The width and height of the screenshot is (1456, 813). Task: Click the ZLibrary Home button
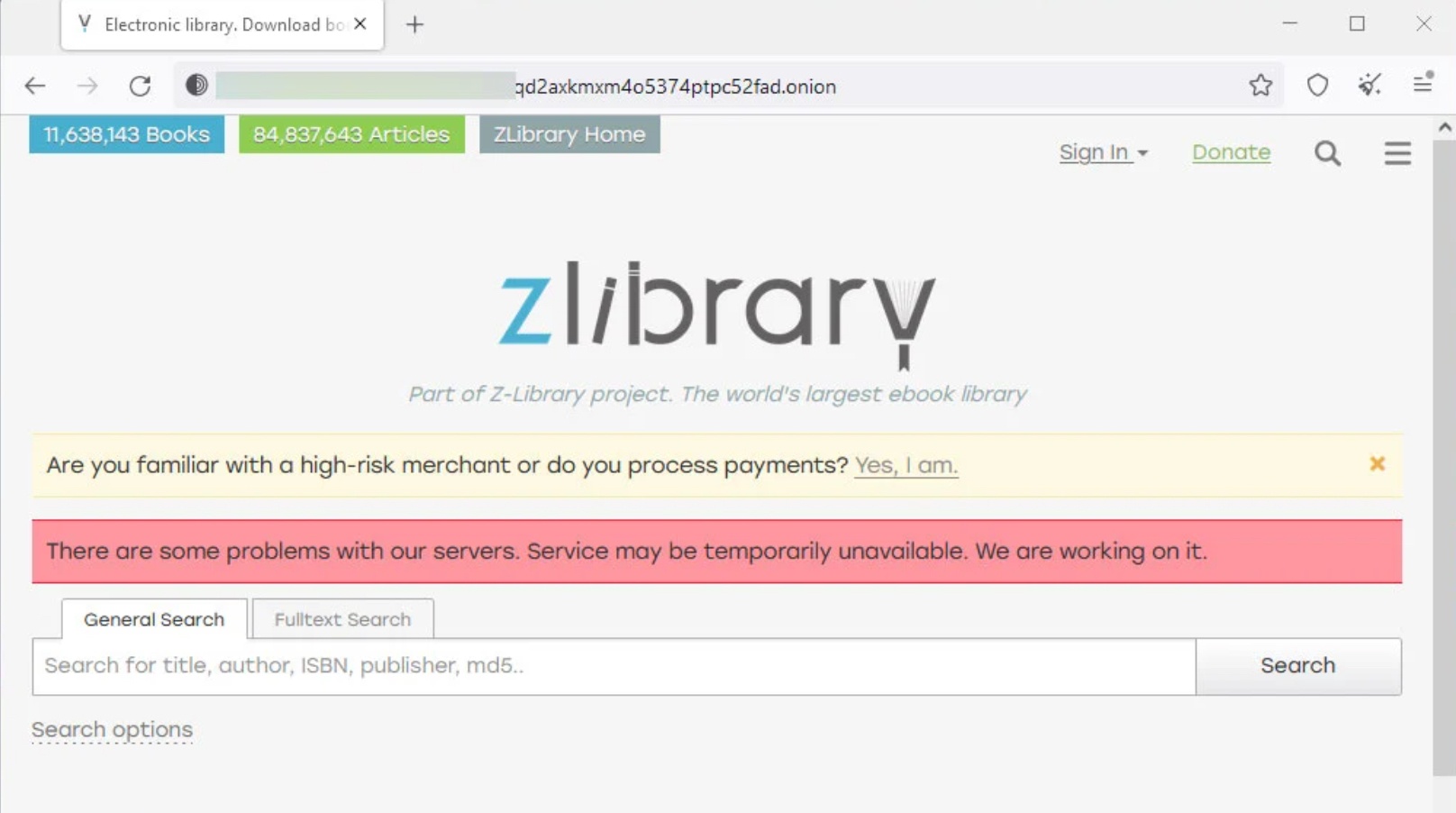tap(569, 134)
